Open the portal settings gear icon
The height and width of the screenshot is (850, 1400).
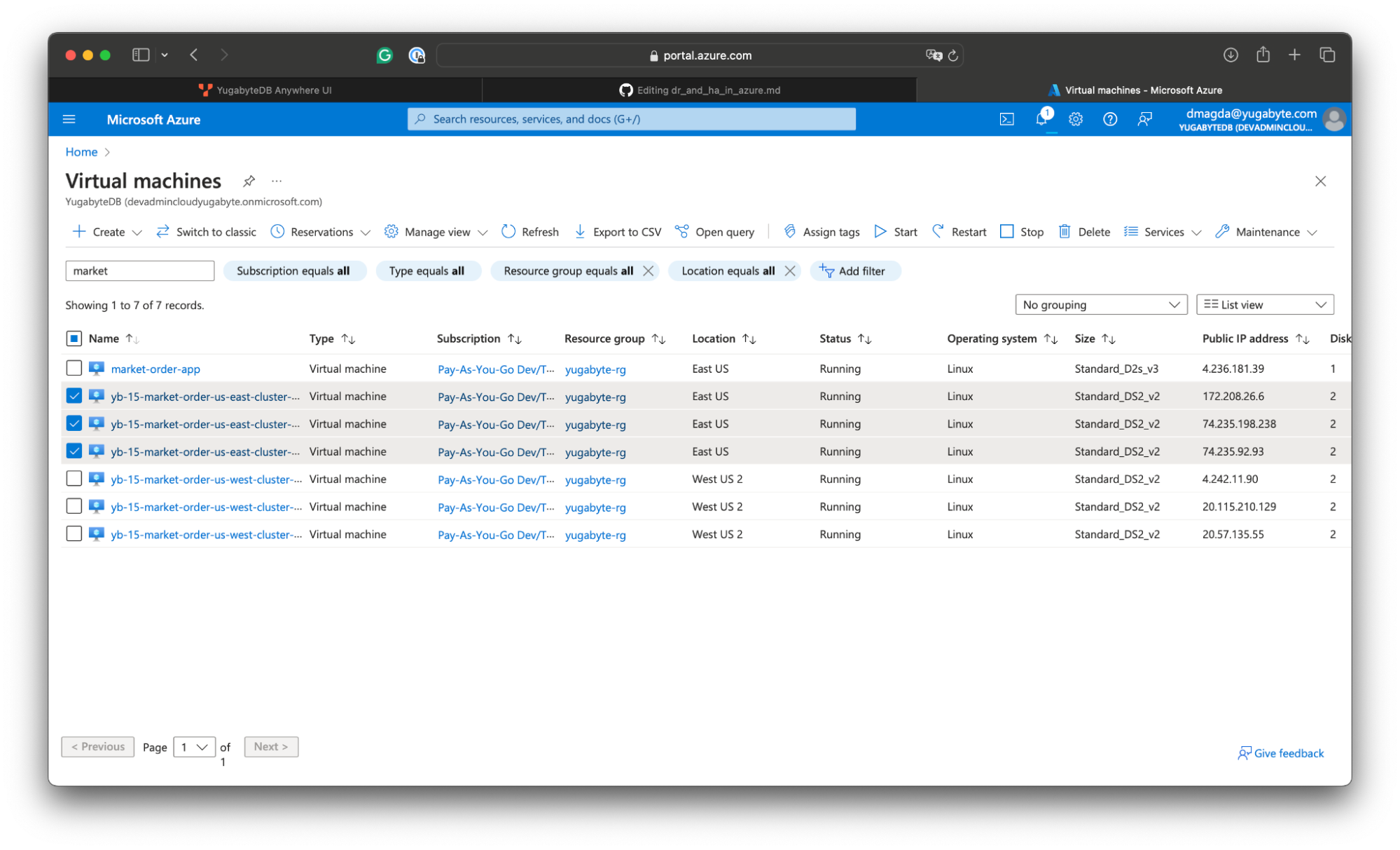pos(1076,119)
